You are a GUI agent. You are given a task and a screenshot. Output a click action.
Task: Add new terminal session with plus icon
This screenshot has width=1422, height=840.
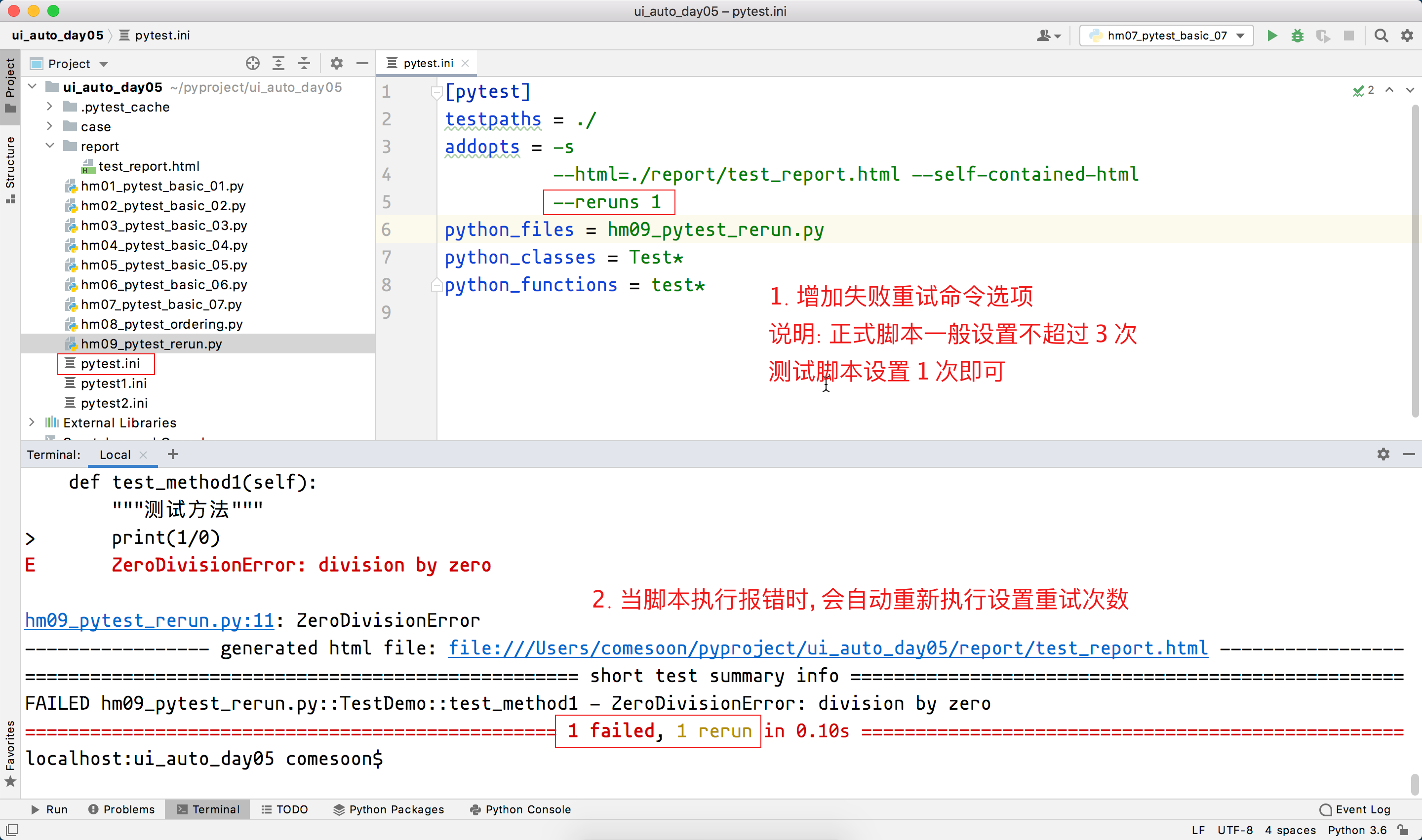point(173,454)
